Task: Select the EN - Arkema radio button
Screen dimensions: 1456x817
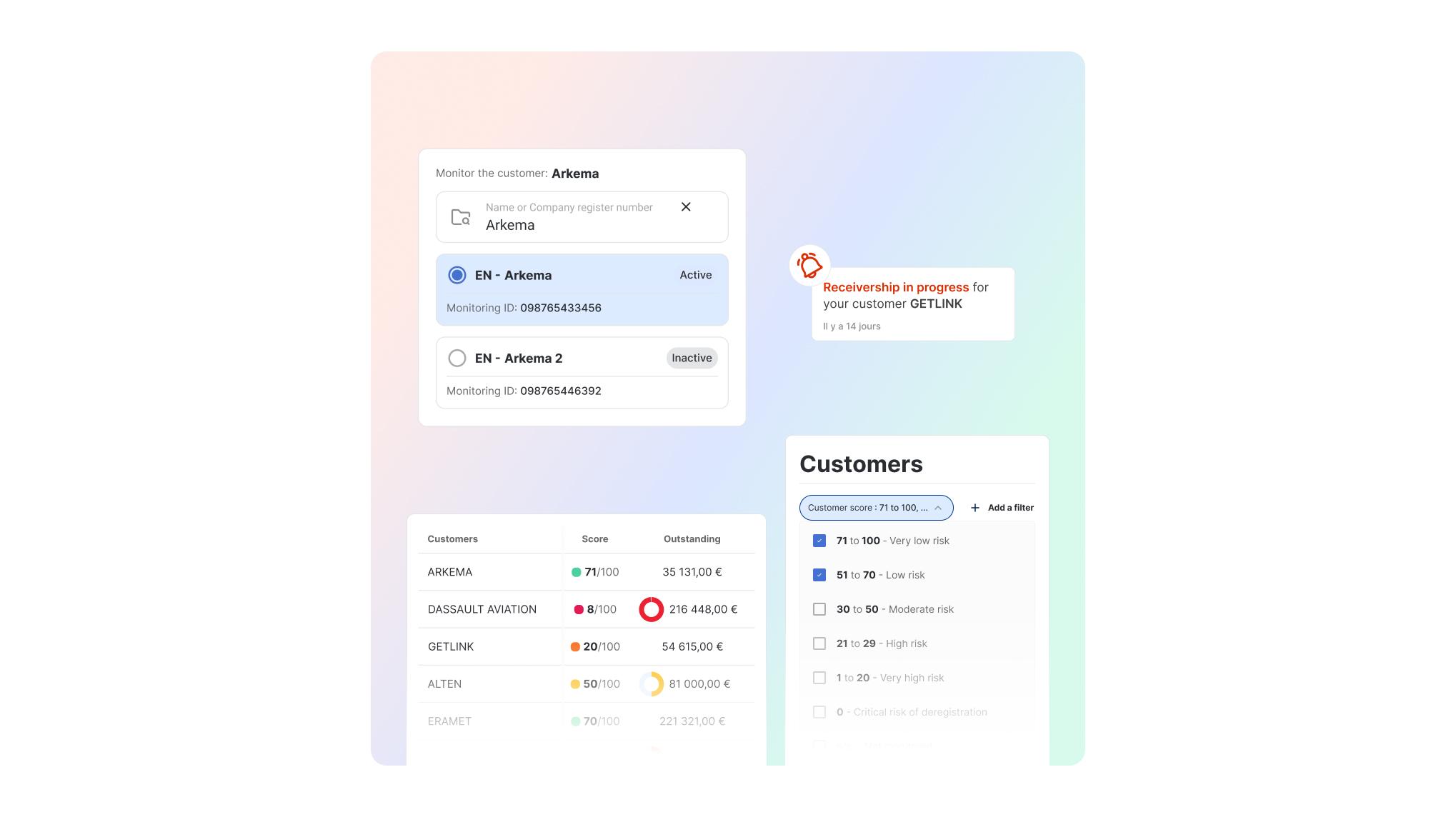Action: coord(457,275)
